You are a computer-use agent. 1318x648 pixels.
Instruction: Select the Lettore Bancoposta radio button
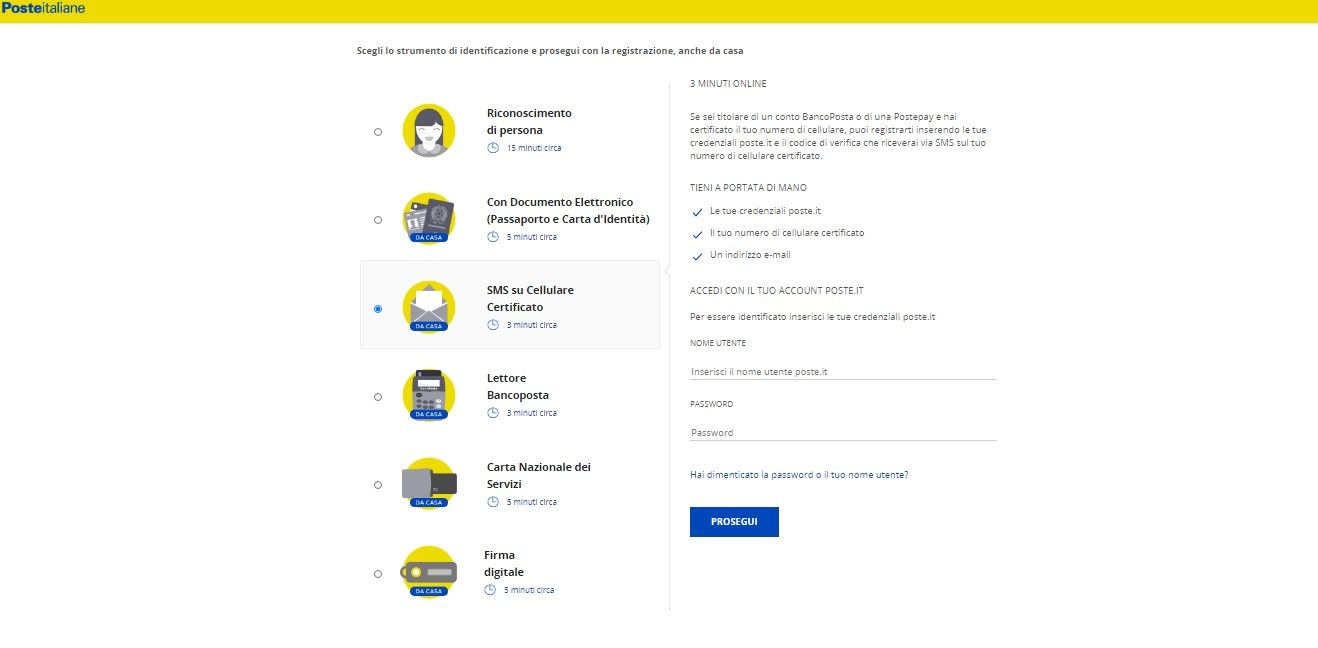[377, 397]
